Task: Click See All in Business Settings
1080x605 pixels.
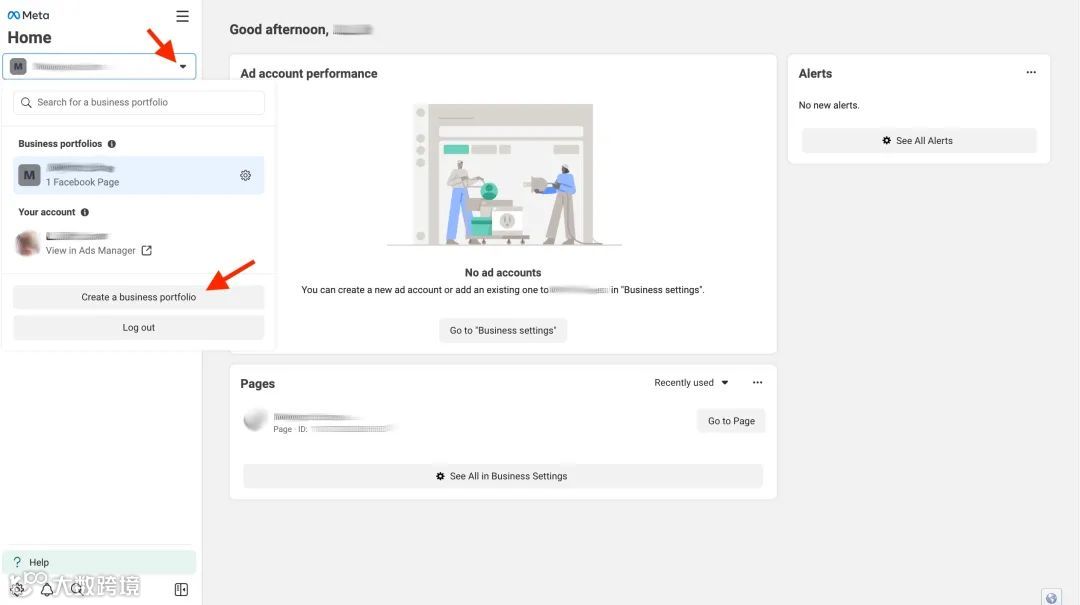Action: click(x=503, y=476)
